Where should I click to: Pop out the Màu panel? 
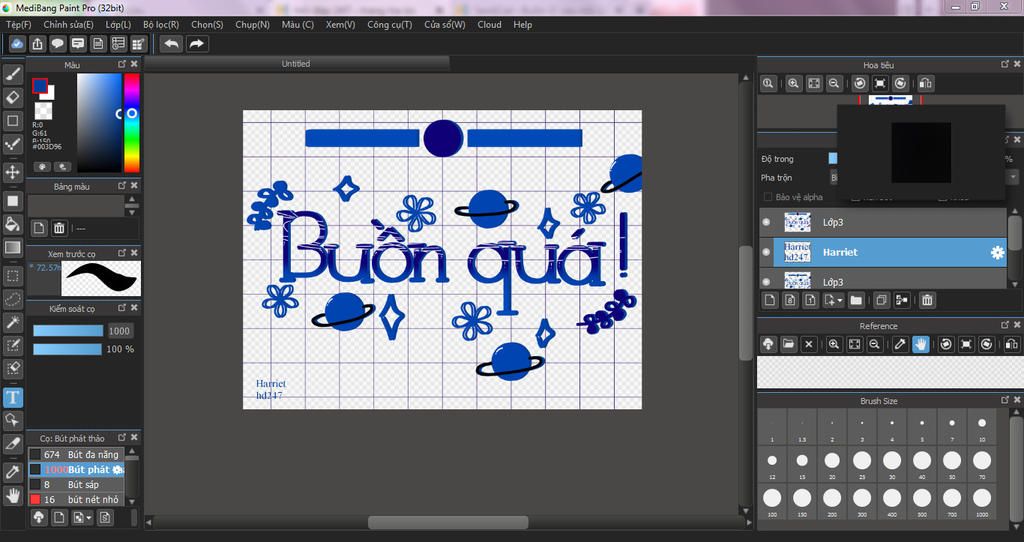click(122, 64)
